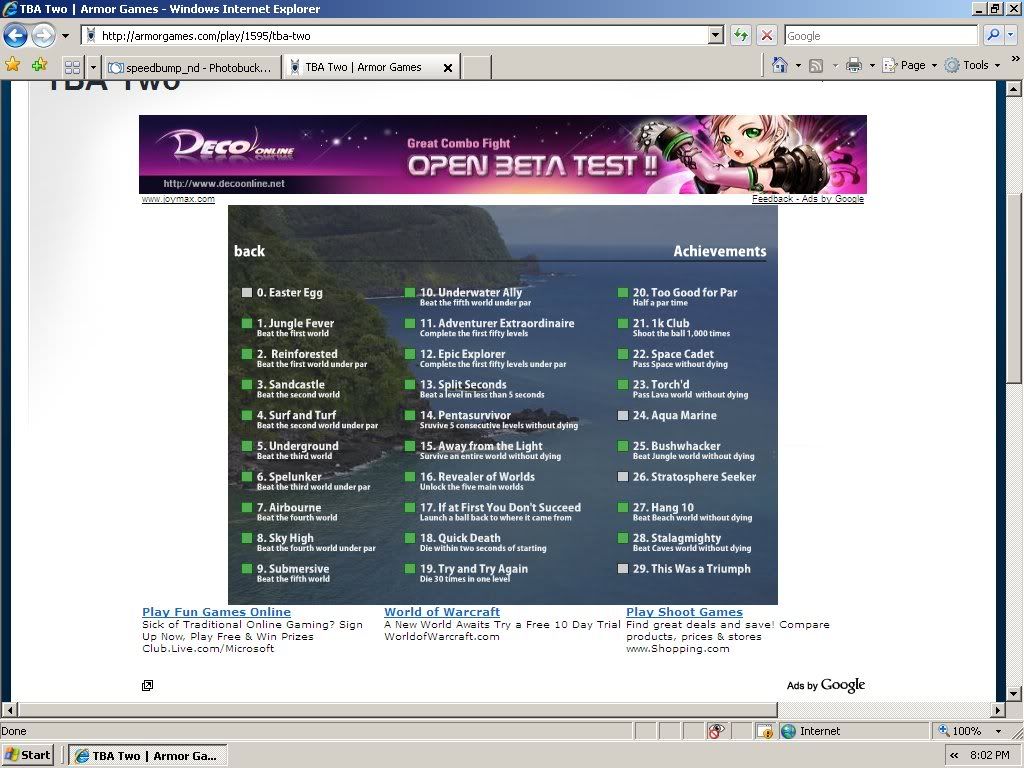Screen dimensions: 1024x768
Task: Switch to the speedbump_nd Photobucket tab
Action: (190, 67)
